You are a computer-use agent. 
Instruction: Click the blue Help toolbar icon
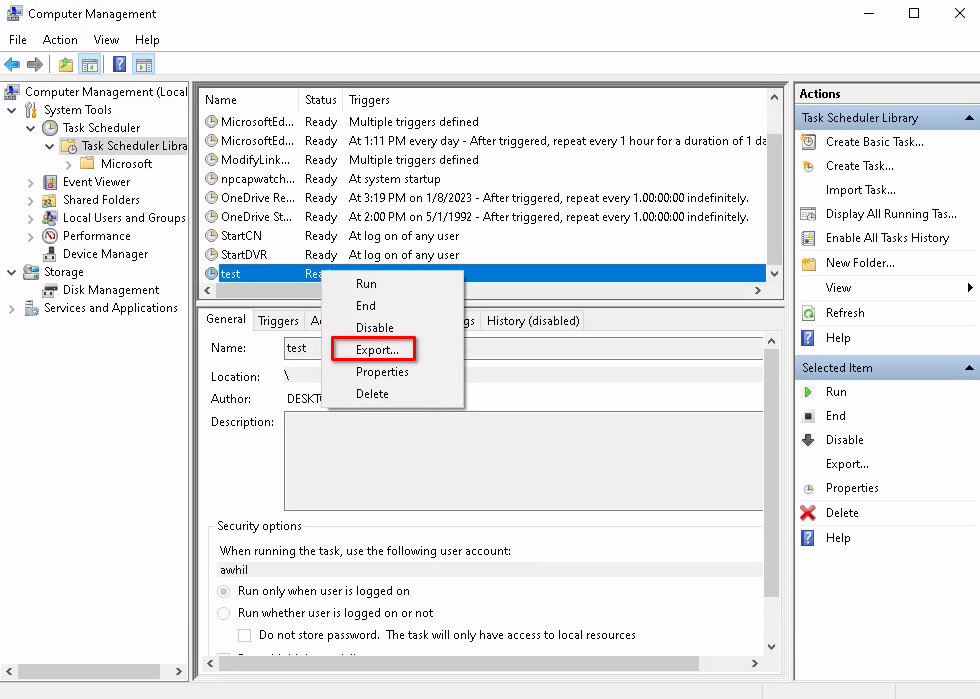(x=119, y=64)
